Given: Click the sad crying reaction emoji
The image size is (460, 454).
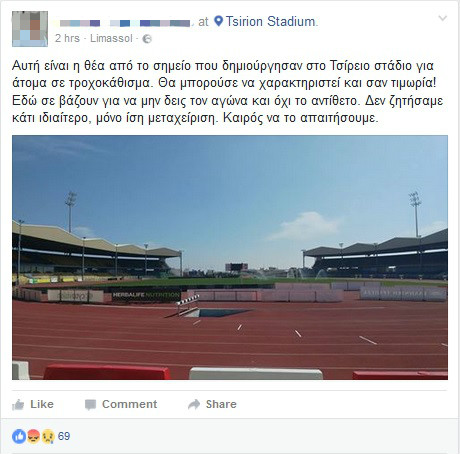Looking at the screenshot, I should [x=48, y=436].
